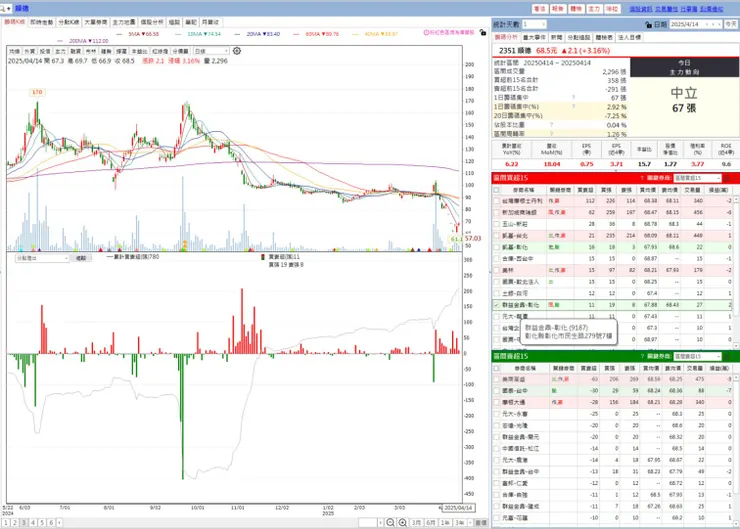
Task: Expand the arrow next to the bottom input box
Action: click(381, 522)
